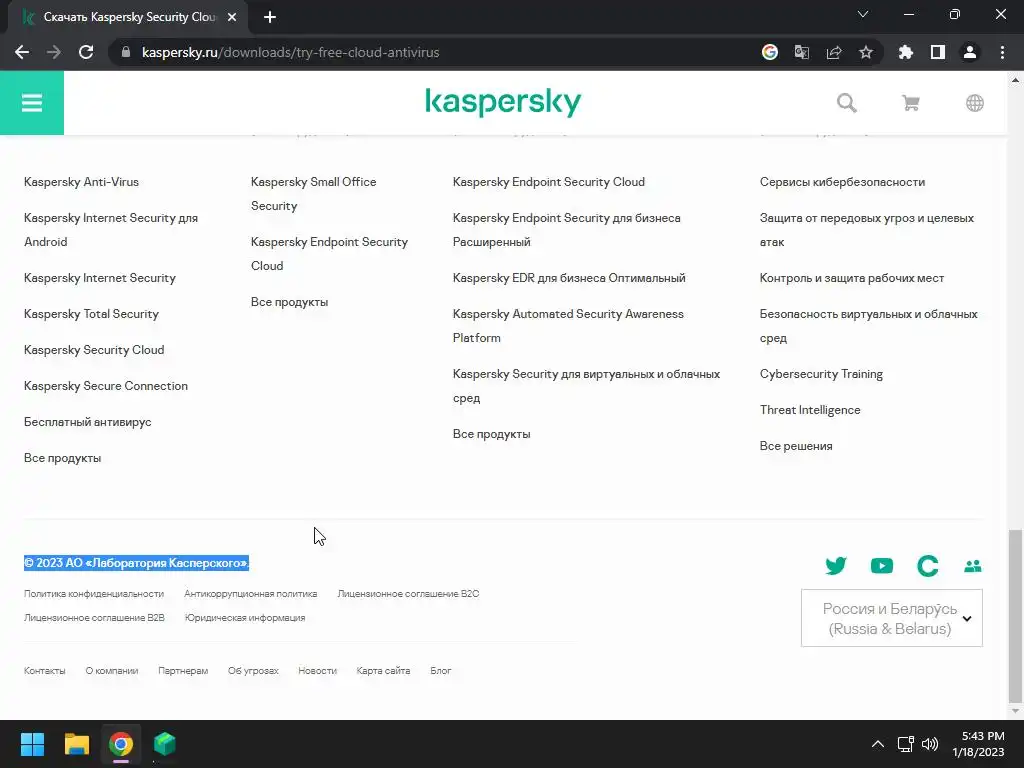Click the network tray icon
Viewport: 1024px width, 768px height.
[905, 744]
